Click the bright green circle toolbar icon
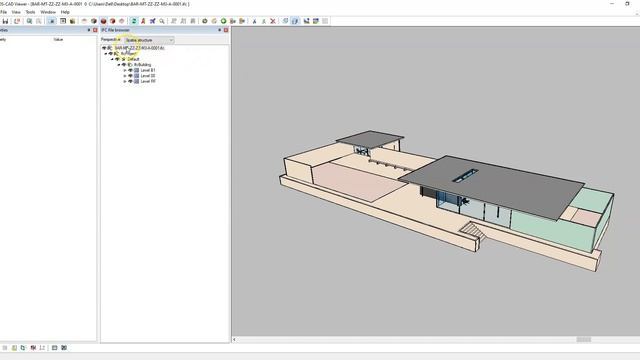This screenshot has width=640, height=360. [223, 21]
